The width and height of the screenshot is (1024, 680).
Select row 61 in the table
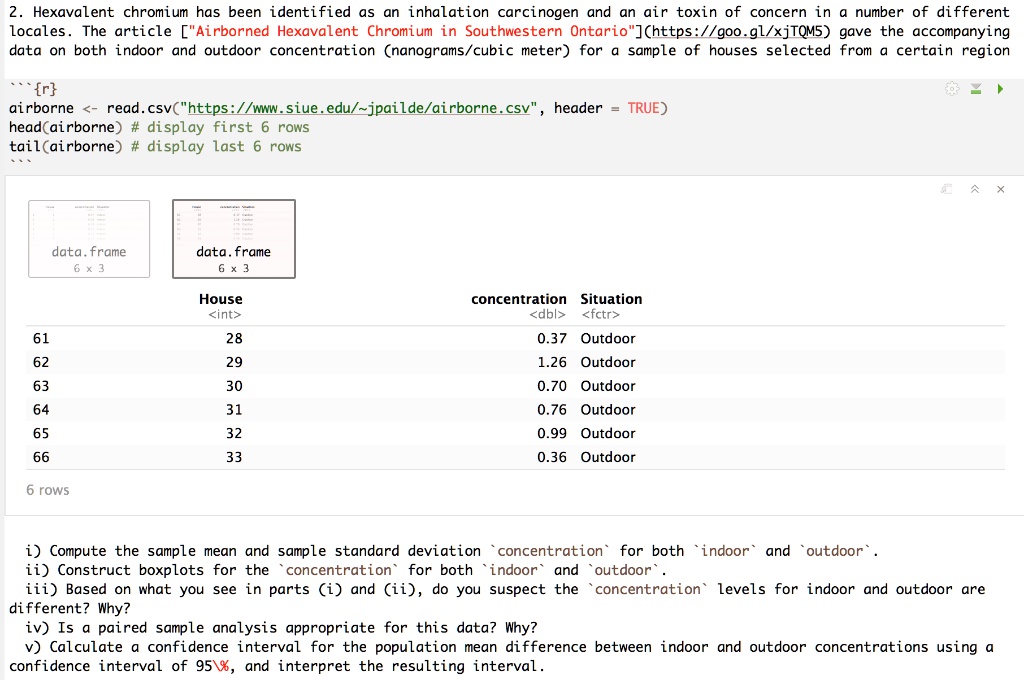515,338
